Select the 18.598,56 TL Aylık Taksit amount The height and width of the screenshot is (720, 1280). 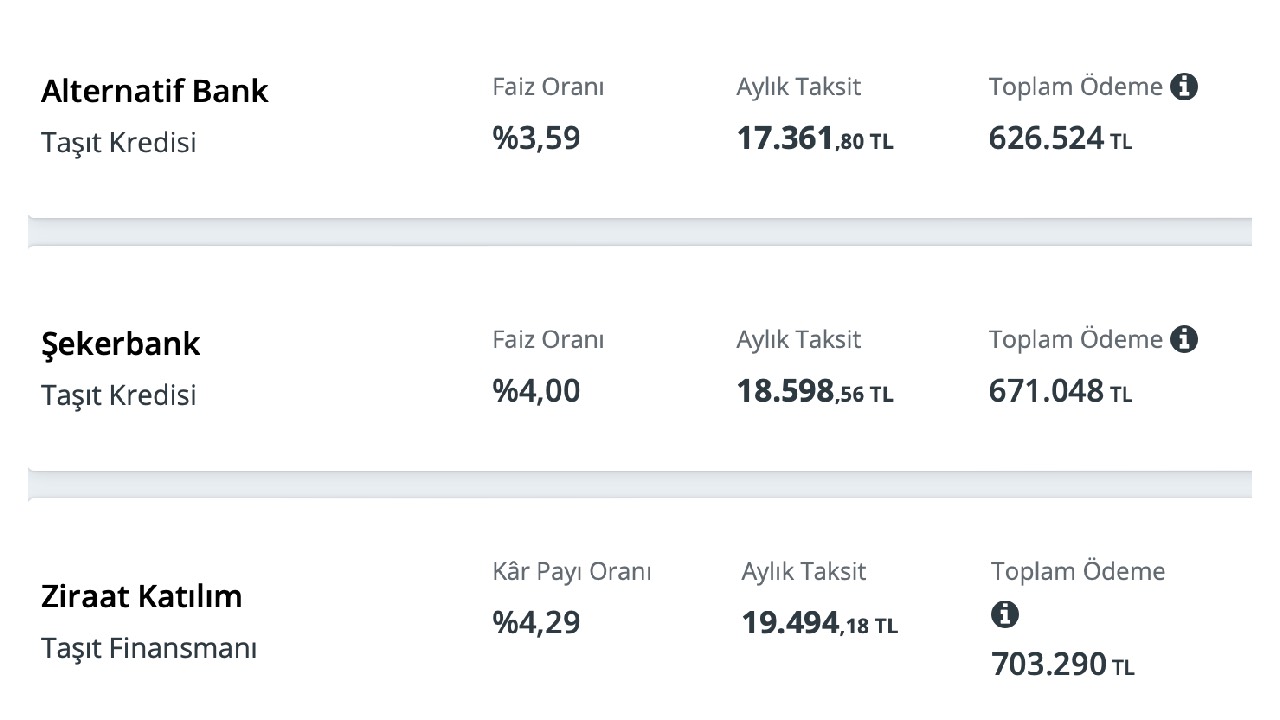point(815,392)
